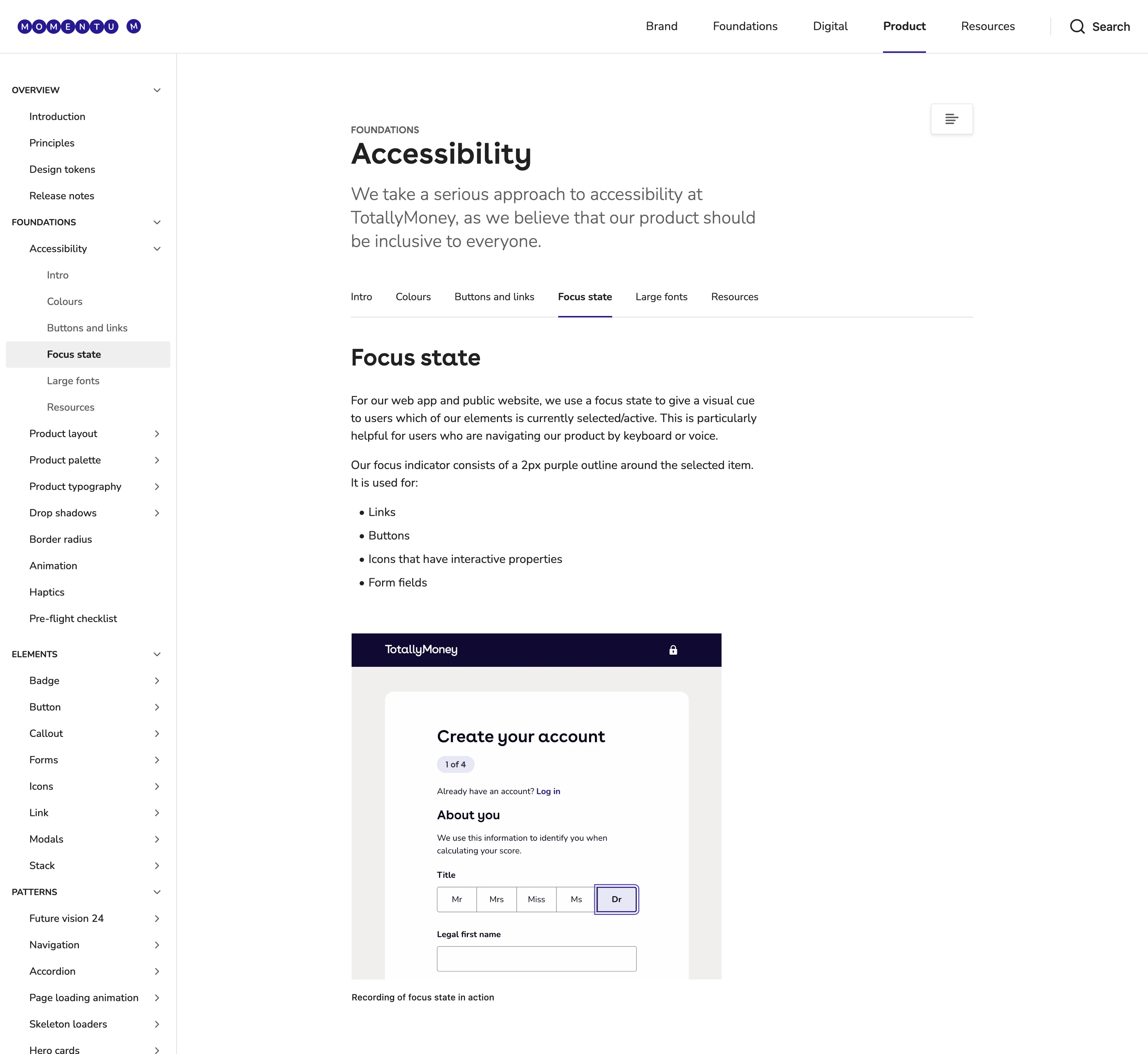Open the table of contents icon button
The height and width of the screenshot is (1054, 1148).
[951, 119]
